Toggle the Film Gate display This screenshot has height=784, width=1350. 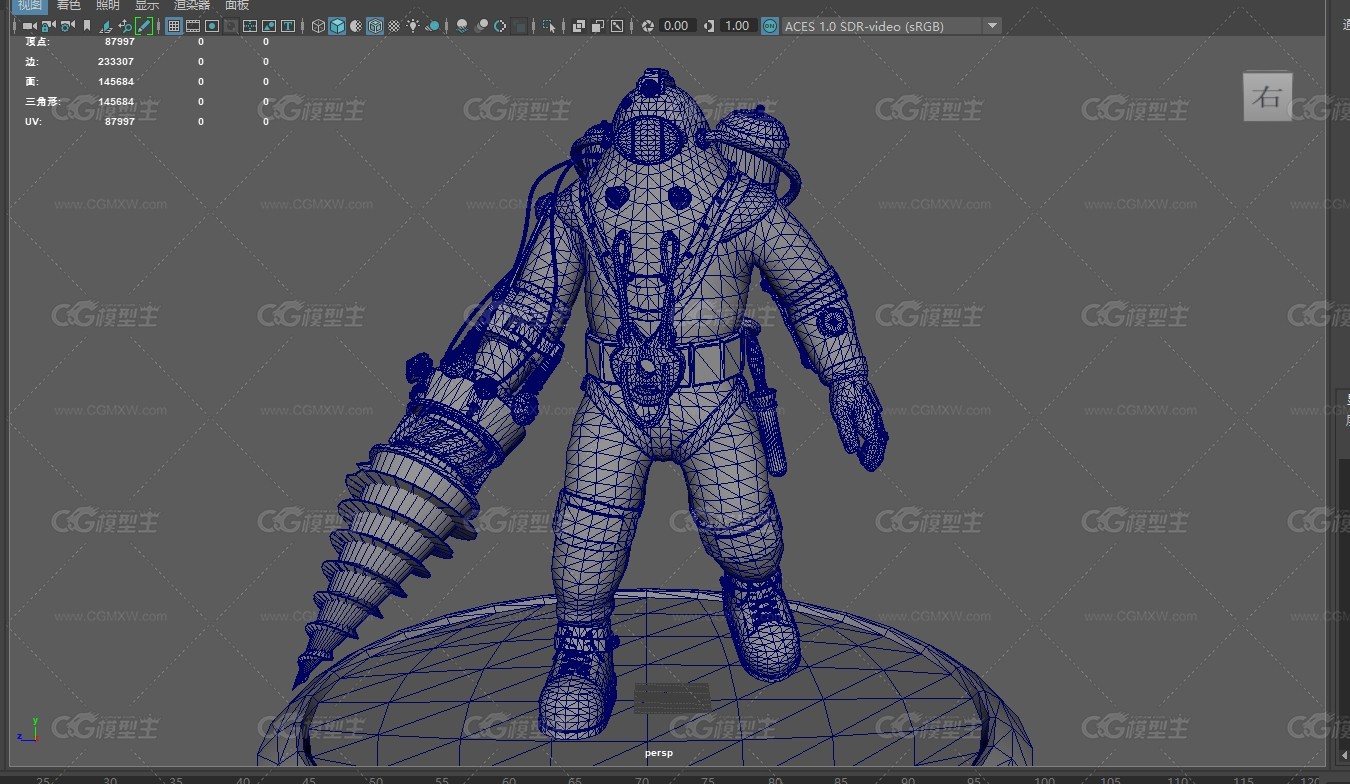[193, 26]
